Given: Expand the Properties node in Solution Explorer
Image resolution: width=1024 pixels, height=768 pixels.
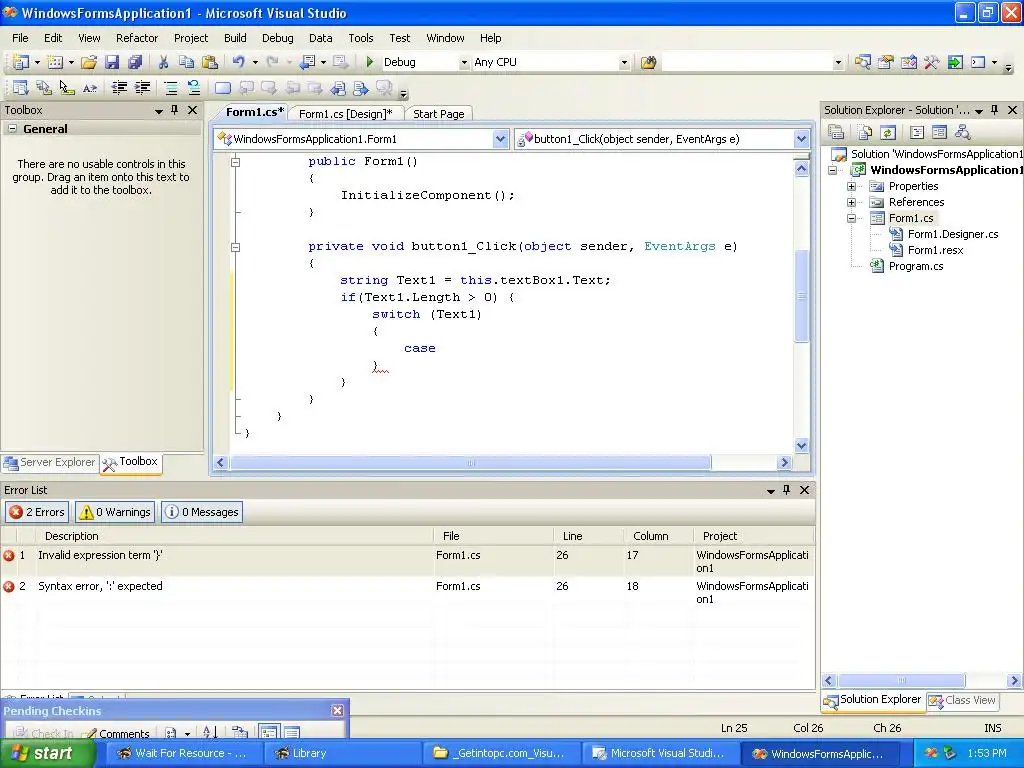Looking at the screenshot, I should pos(851,186).
